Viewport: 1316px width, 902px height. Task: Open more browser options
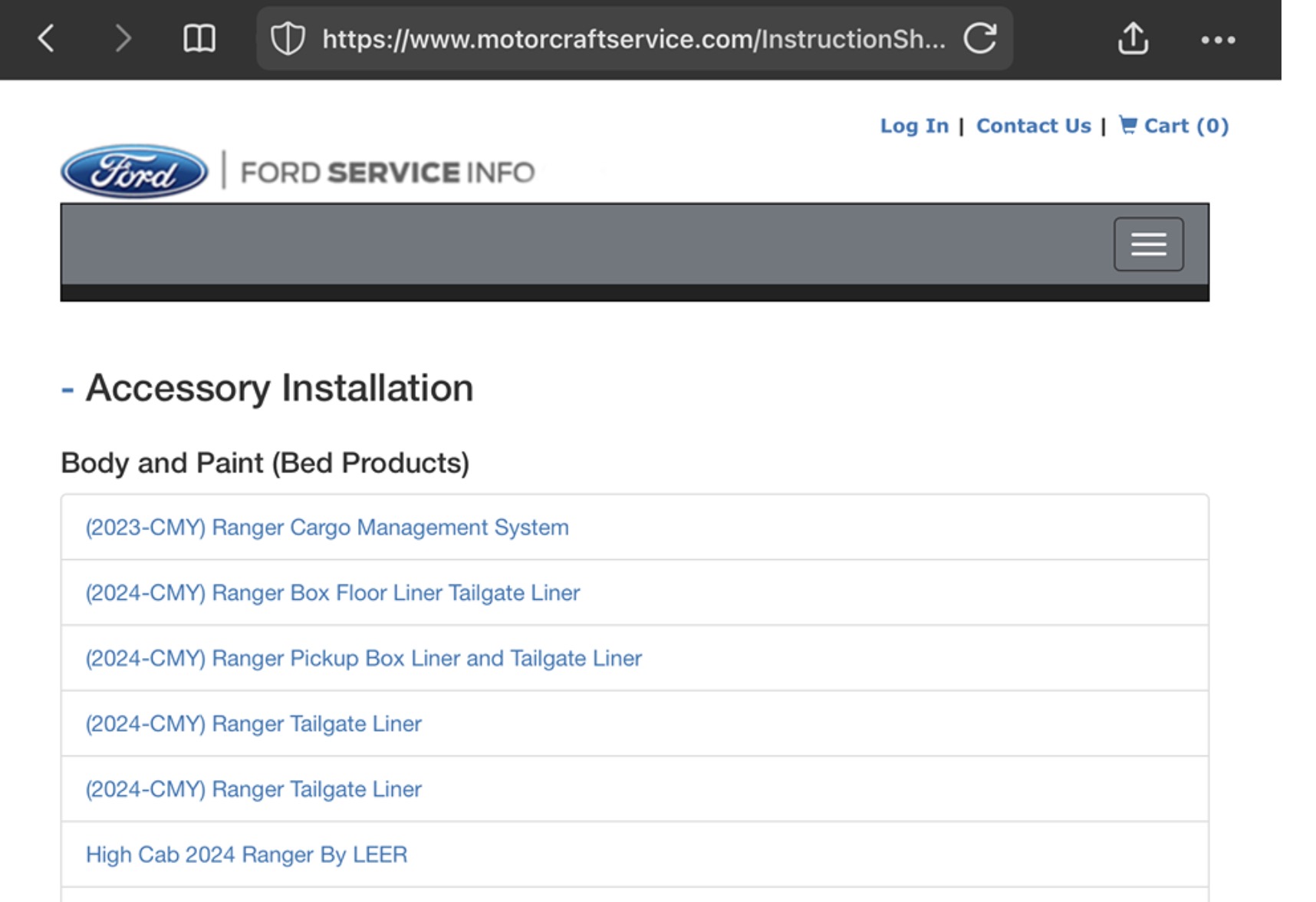1219,40
